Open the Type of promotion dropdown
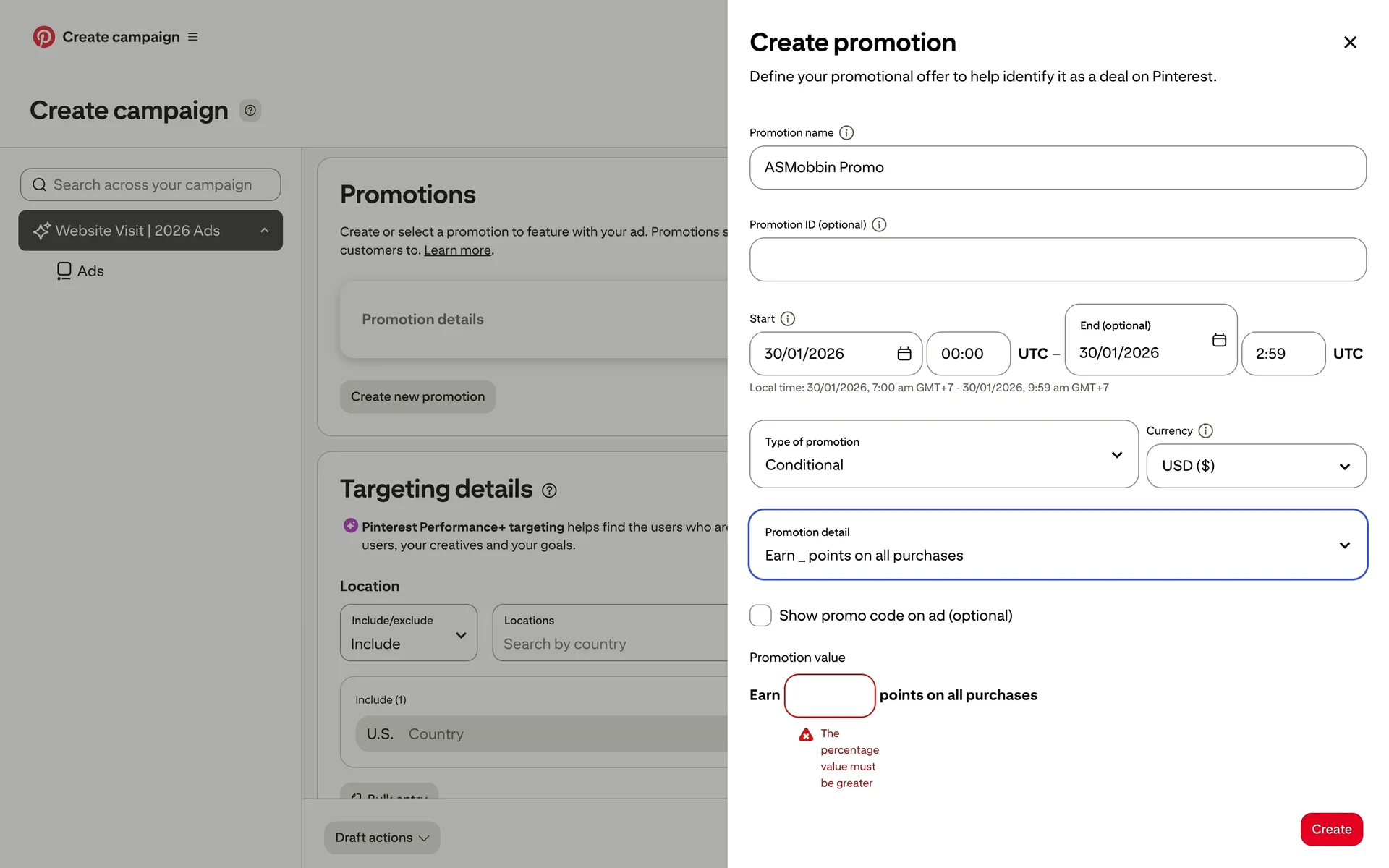This screenshot has height=868, width=1389. coord(943,454)
